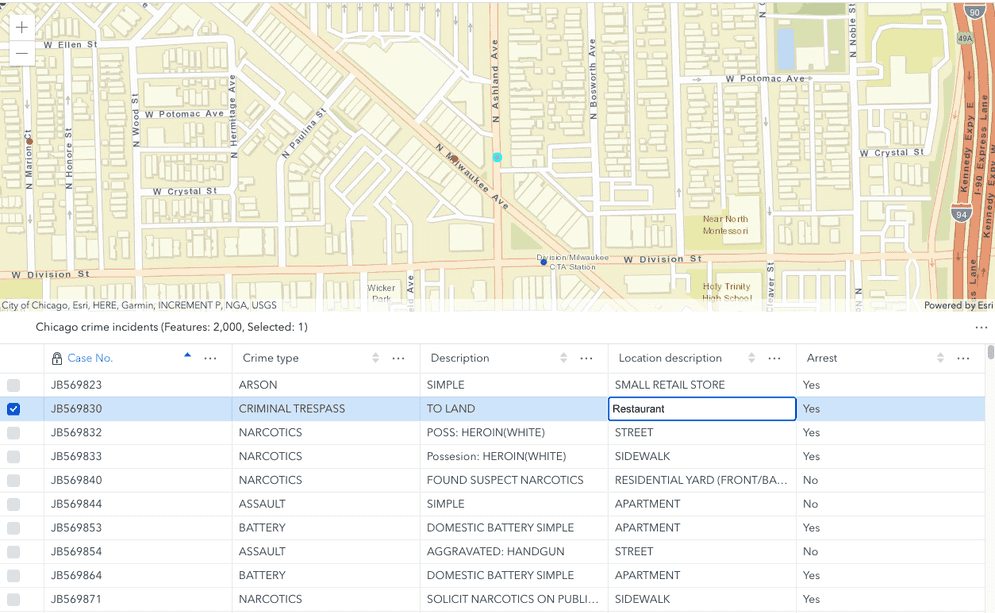Uncheck the JB569830 row checkbox

(14, 409)
